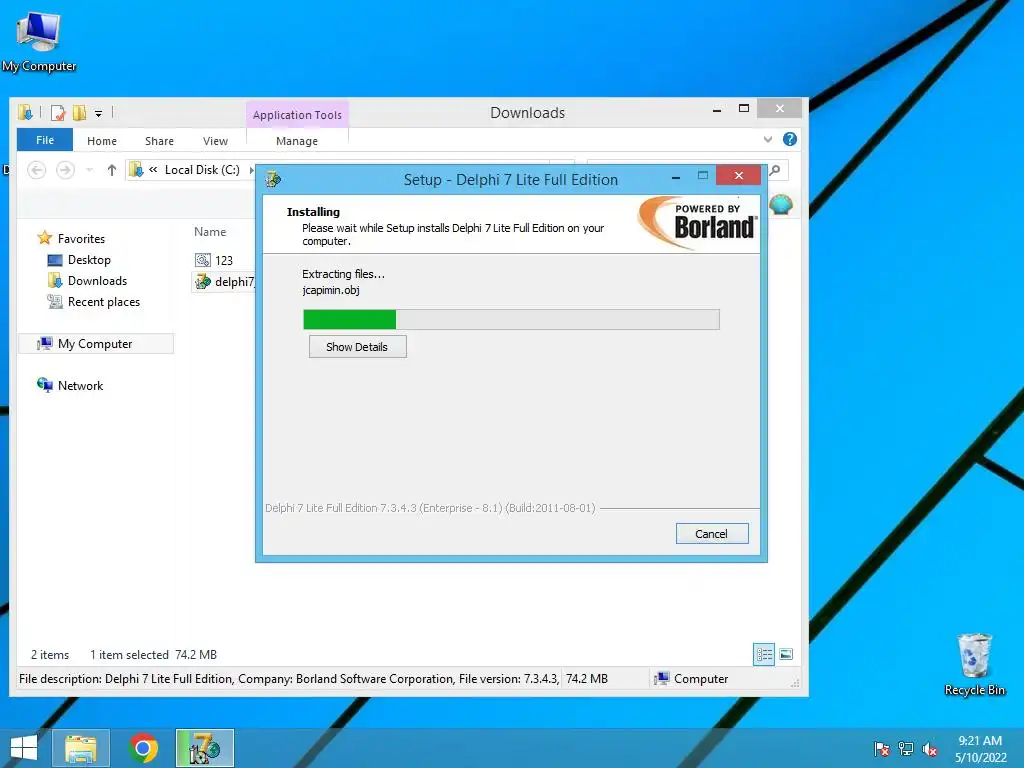Select Recent places in navigation pane

pos(104,302)
